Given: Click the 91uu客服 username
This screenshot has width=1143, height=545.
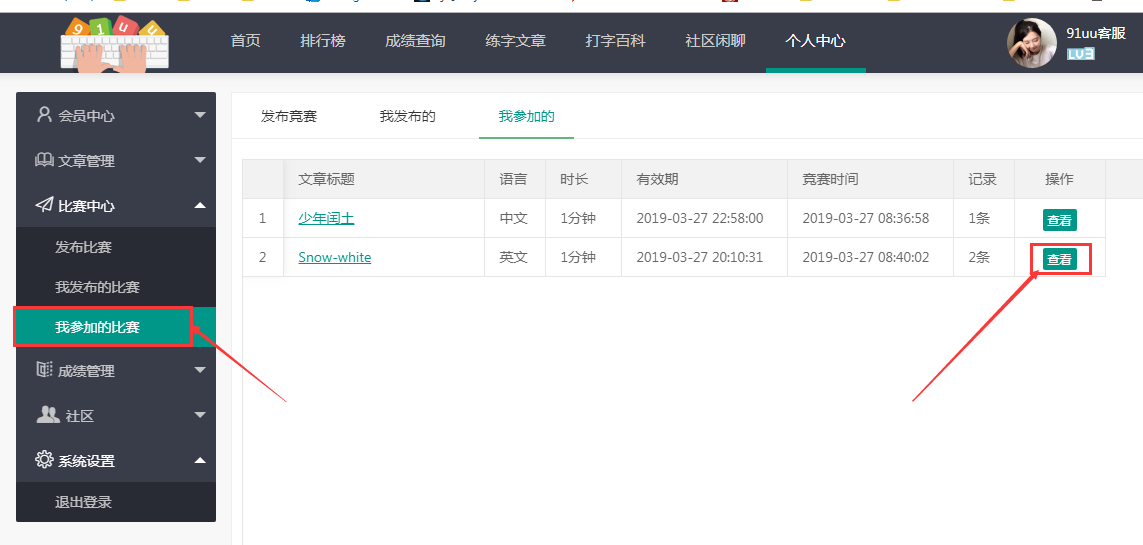Looking at the screenshot, I should coord(1096,34).
